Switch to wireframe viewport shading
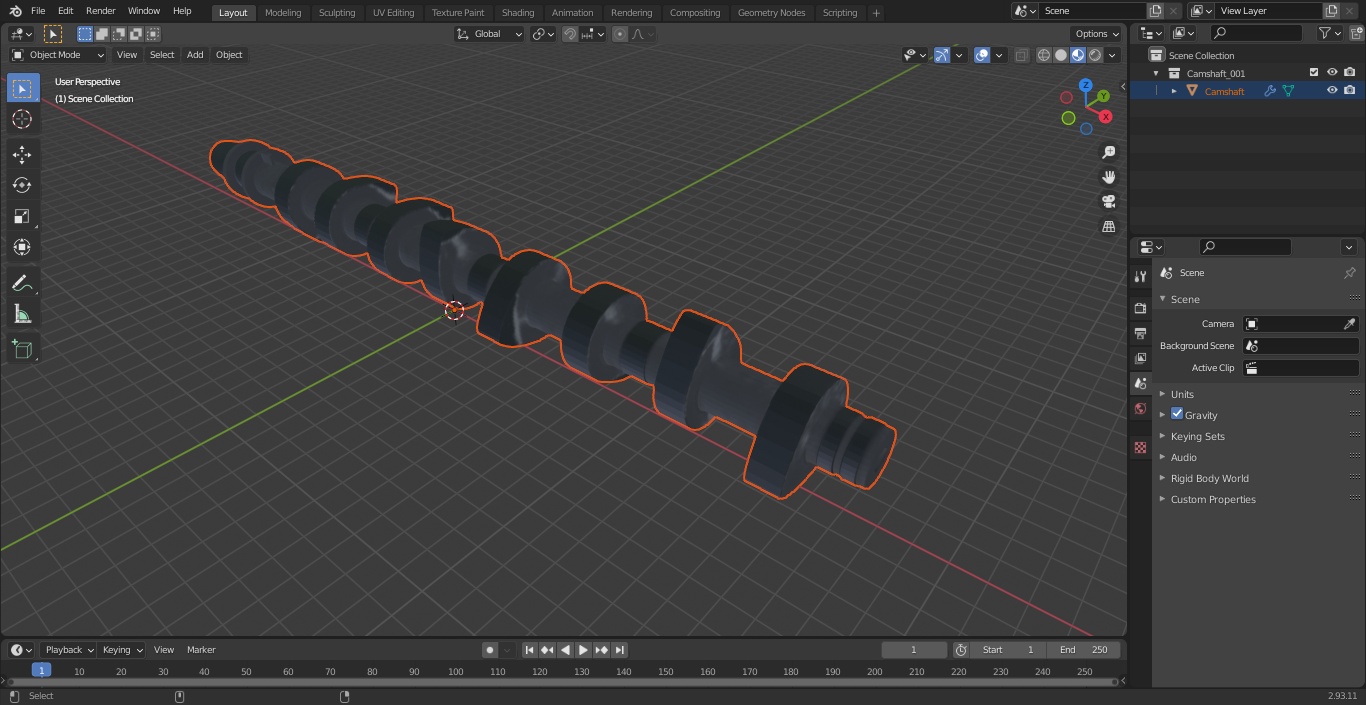Screen dimensions: 1366x705 (x=1043, y=55)
